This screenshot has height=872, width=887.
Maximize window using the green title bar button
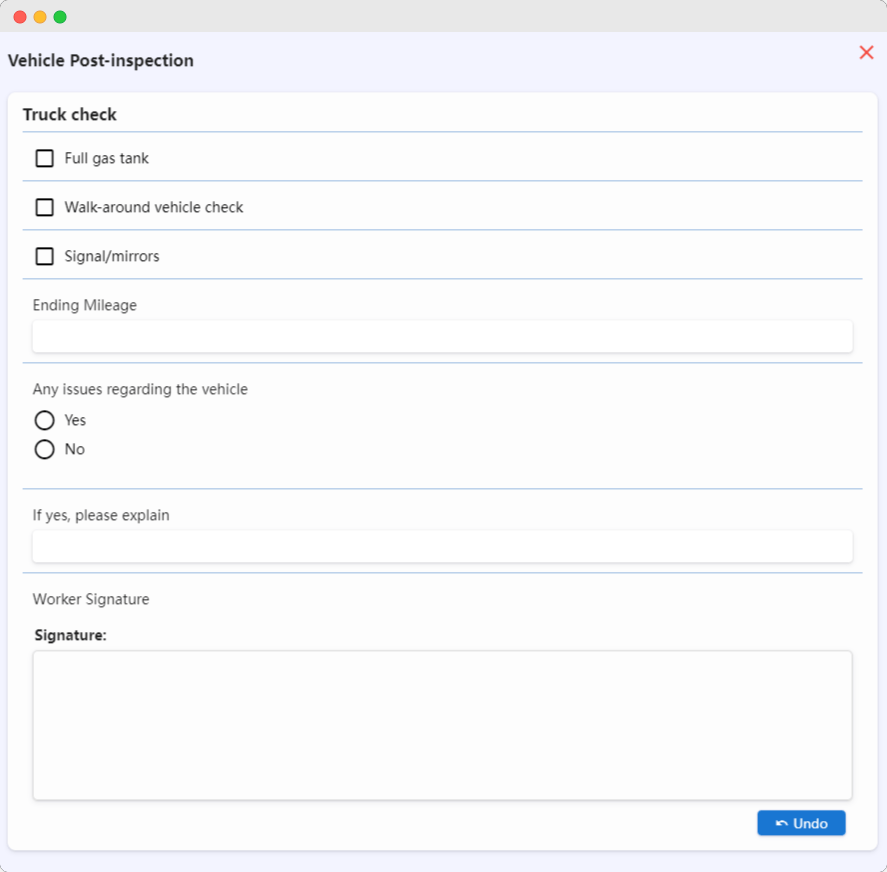pos(60,17)
